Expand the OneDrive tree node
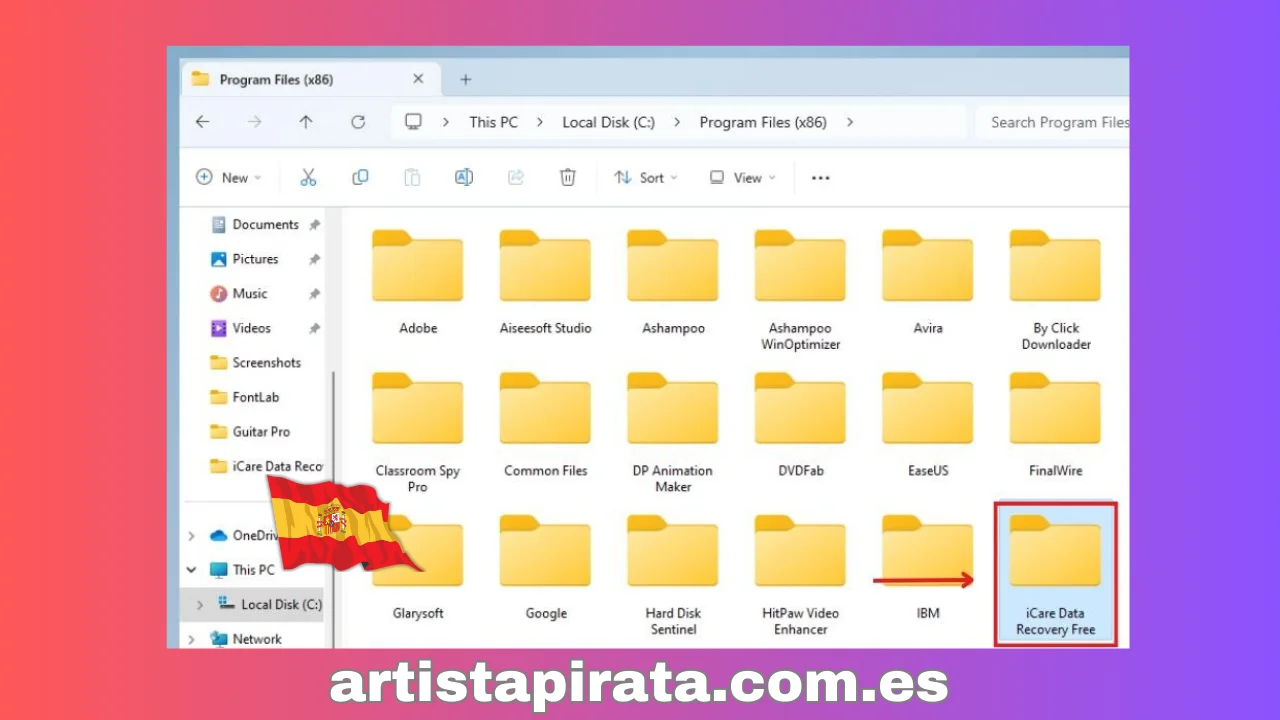This screenshot has height=720, width=1280. pyautogui.click(x=191, y=536)
